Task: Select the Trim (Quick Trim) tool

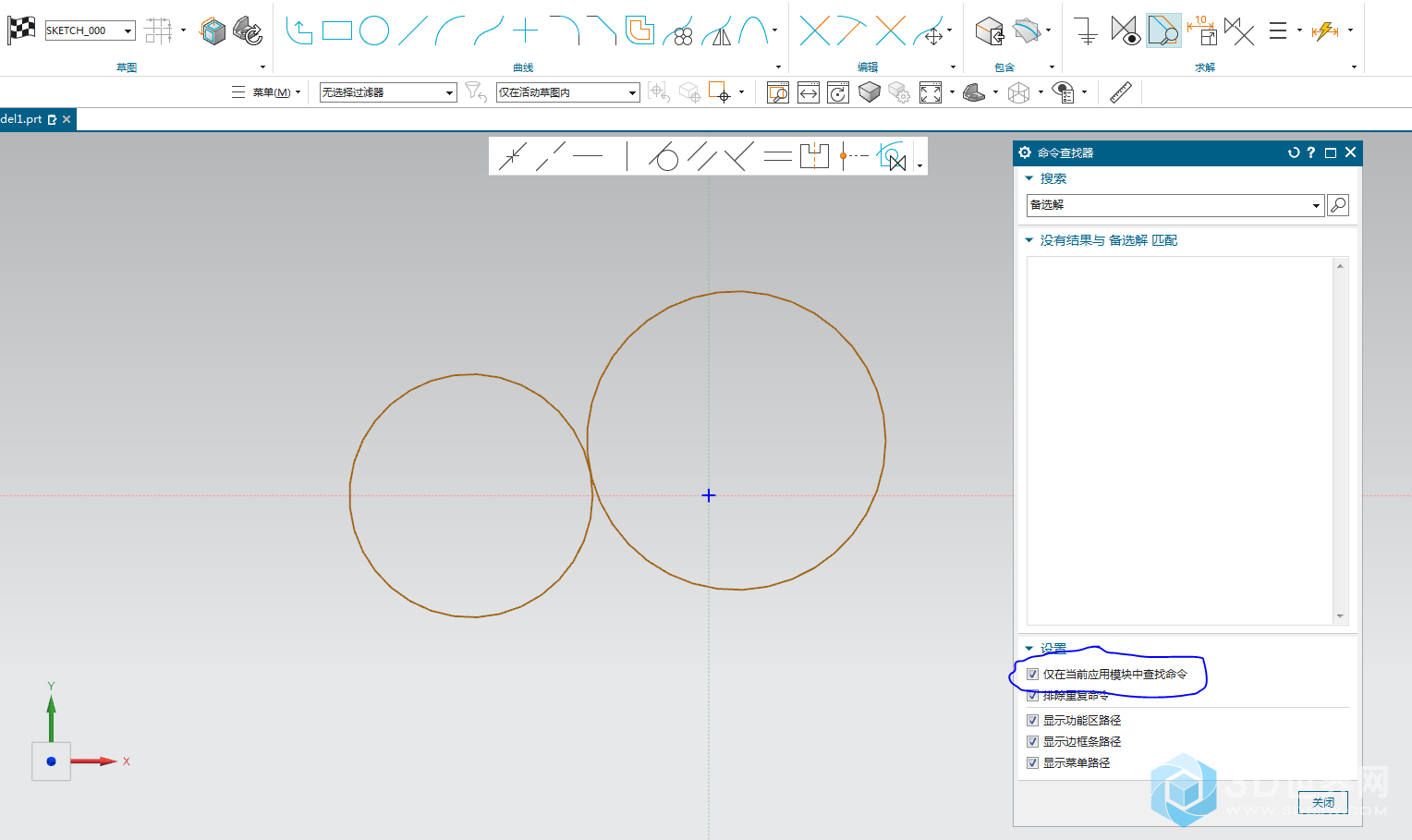Action: (x=814, y=30)
